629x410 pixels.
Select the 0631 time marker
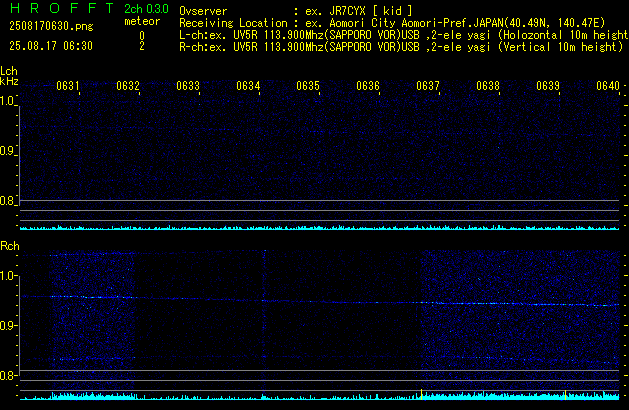pyautogui.click(x=68, y=86)
